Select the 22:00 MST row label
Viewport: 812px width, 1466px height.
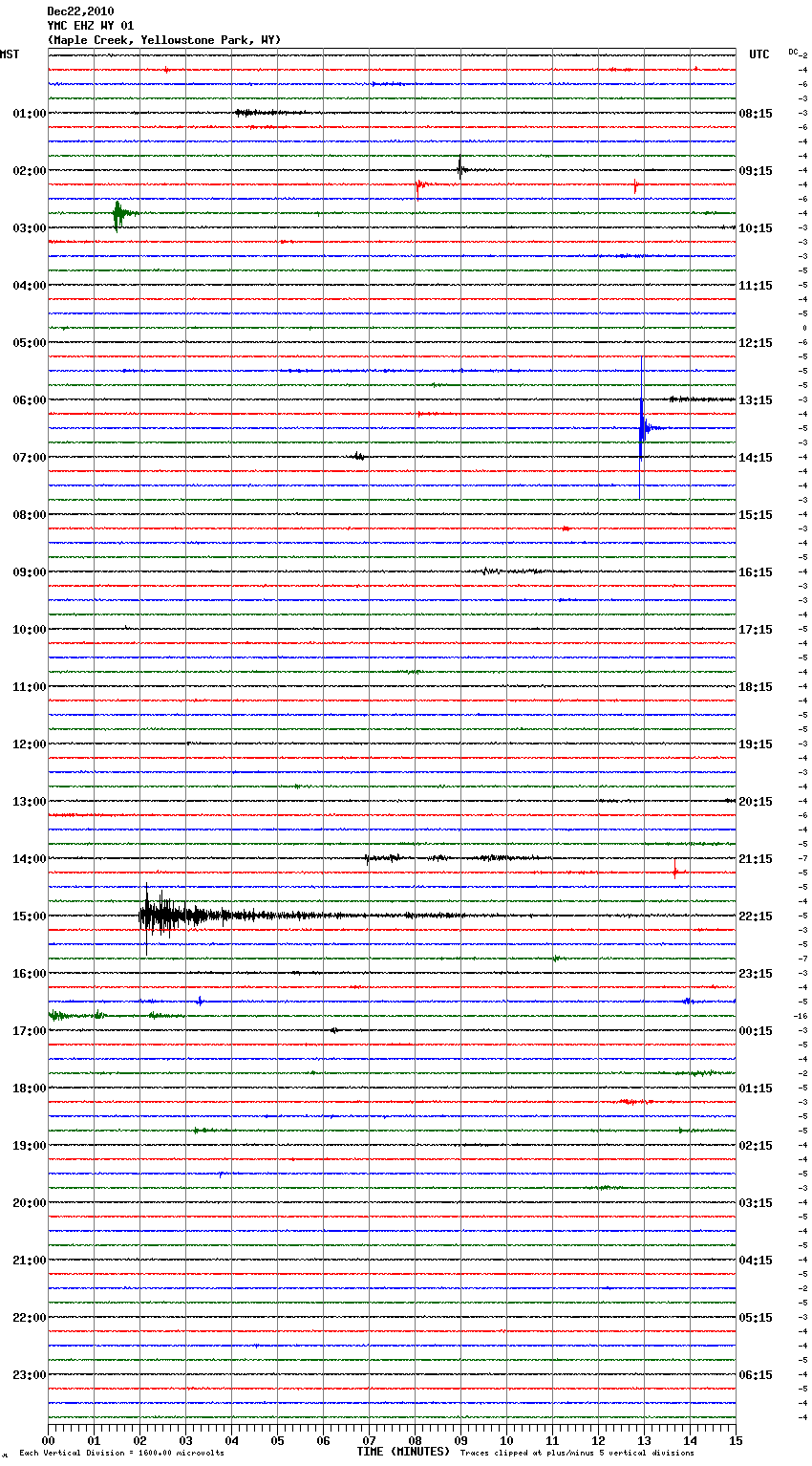29,1318
